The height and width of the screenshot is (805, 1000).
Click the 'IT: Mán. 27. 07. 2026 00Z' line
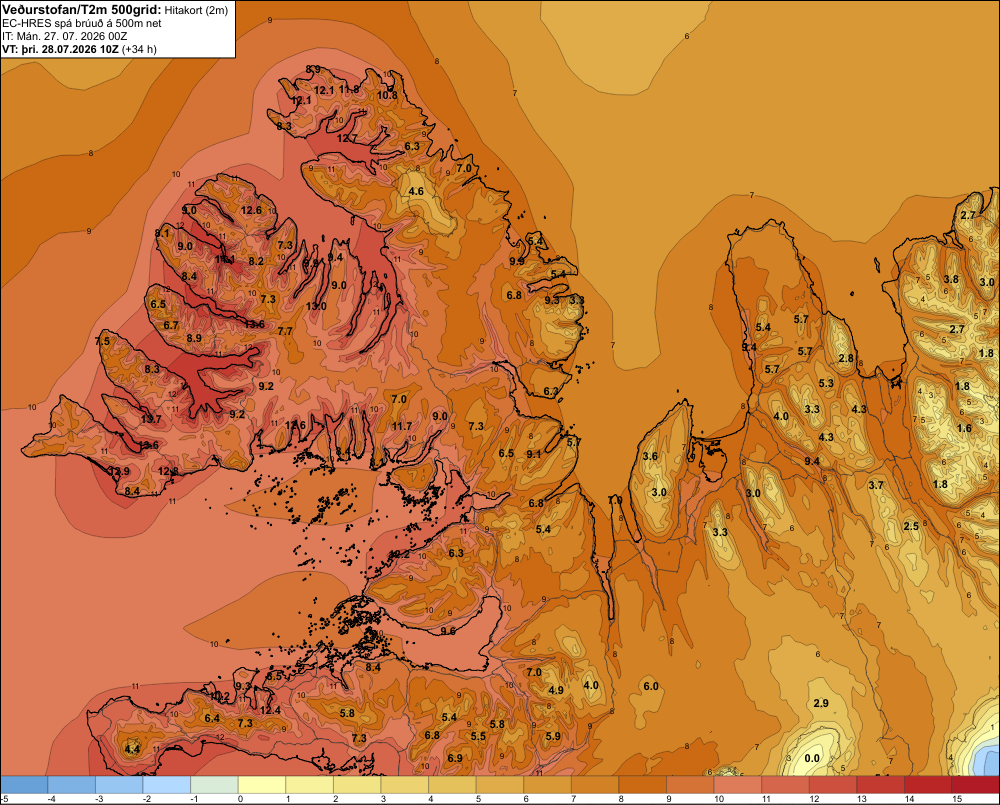pos(64,36)
